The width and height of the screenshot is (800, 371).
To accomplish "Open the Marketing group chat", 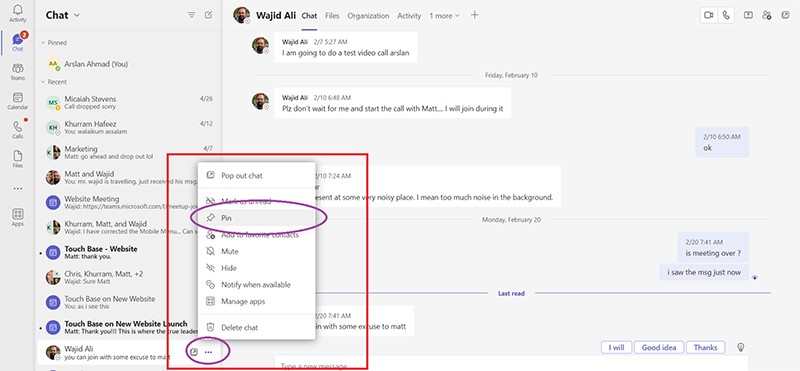I will pos(129,153).
